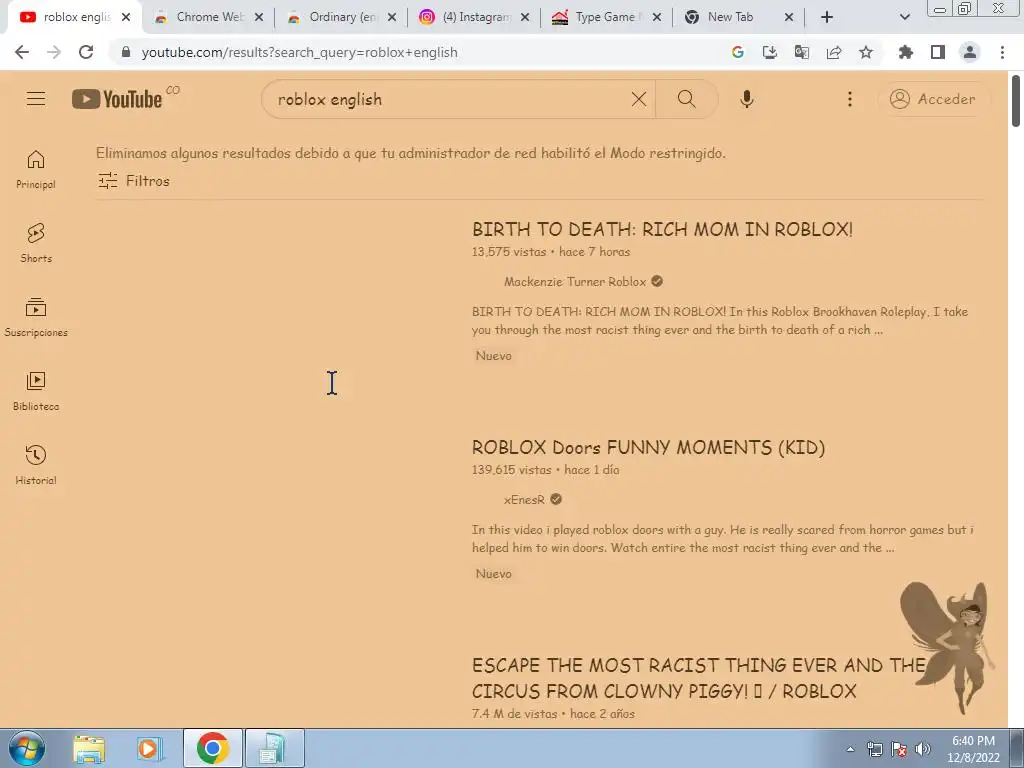Open BIRTH TO DEATH: RICH MOM video
Image resolution: width=1024 pixels, height=768 pixels.
(x=662, y=229)
